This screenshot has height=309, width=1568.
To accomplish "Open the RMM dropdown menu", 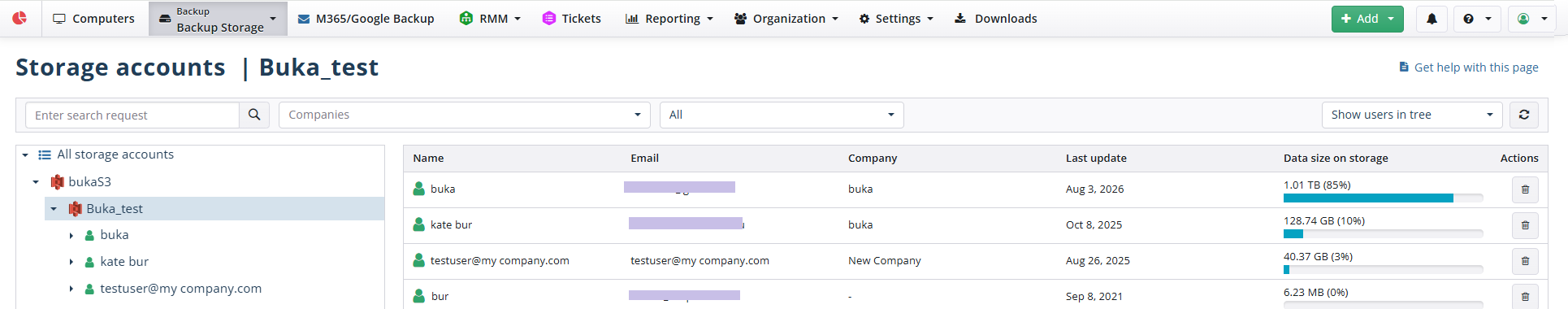I will coord(490,18).
